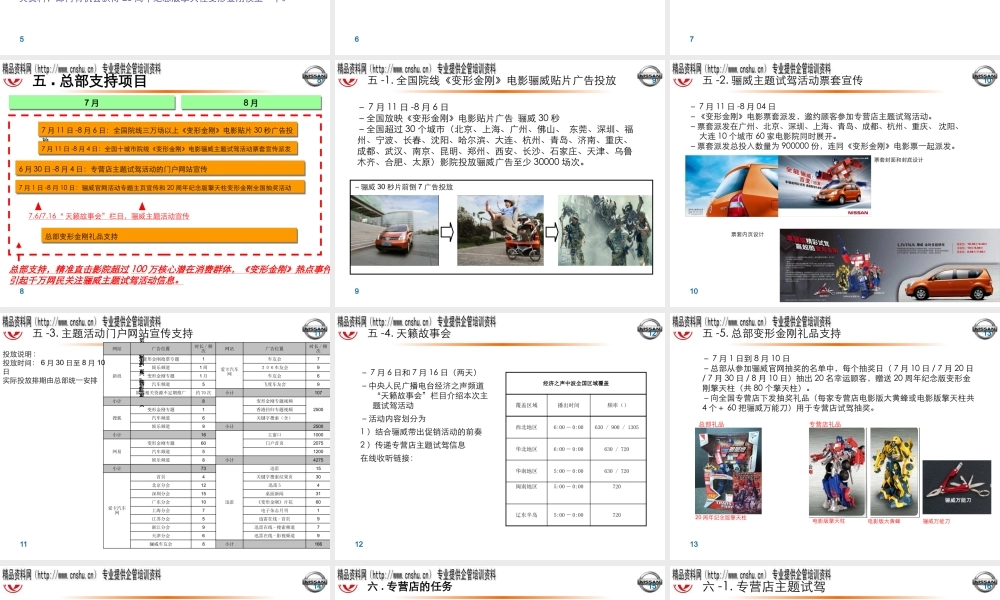Click the Nissan logo on slide 13
The height and width of the screenshot is (600, 1000).
point(985,329)
